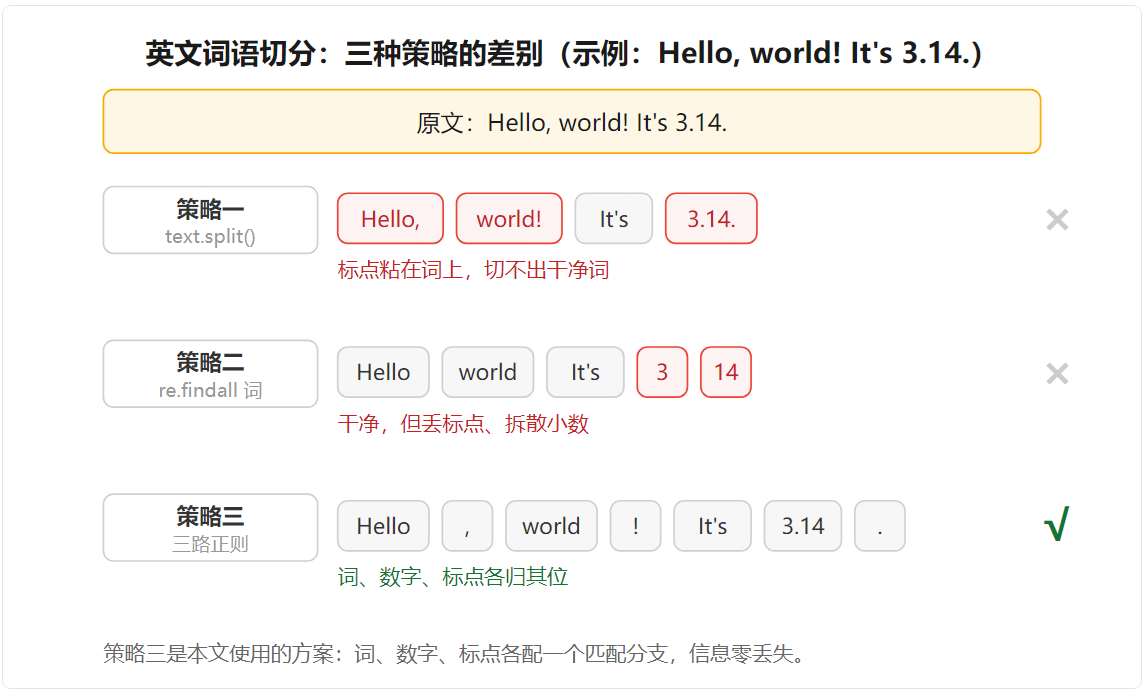The image size is (1145, 695).
Task: Click the "It's" chip in the 策略三 row
Action: click(x=712, y=526)
